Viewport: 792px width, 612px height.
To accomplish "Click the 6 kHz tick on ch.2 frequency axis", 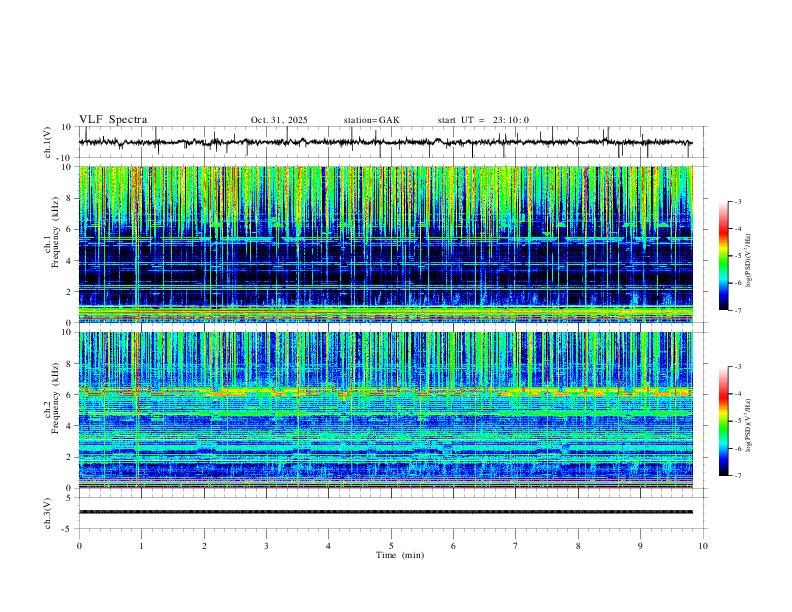I will click(x=69, y=395).
